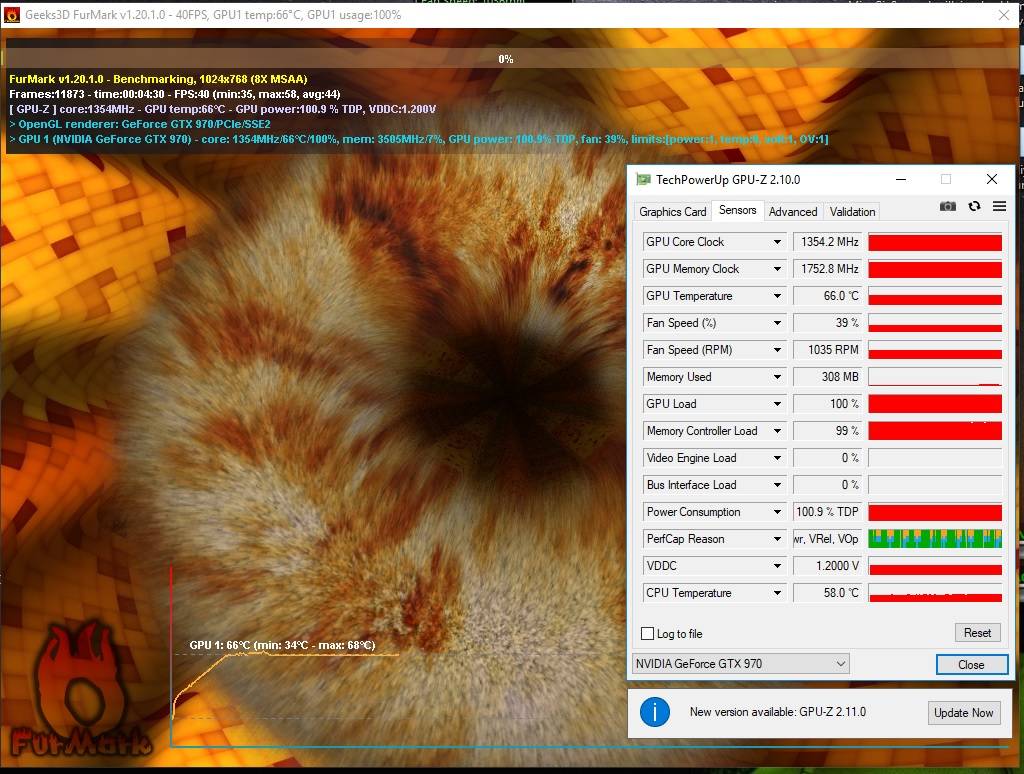Click the Close button in GPU-Z

click(972, 664)
